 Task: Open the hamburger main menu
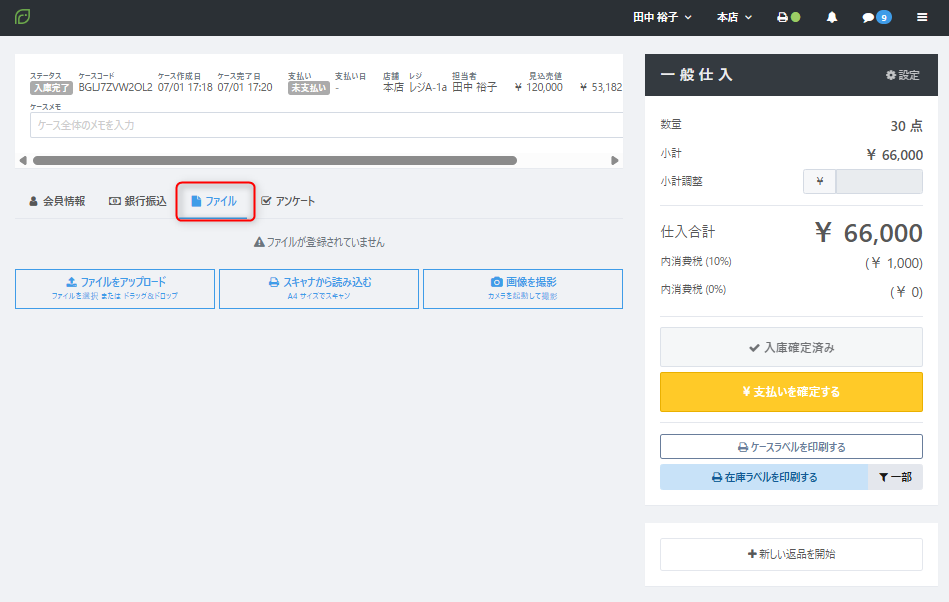point(922,18)
